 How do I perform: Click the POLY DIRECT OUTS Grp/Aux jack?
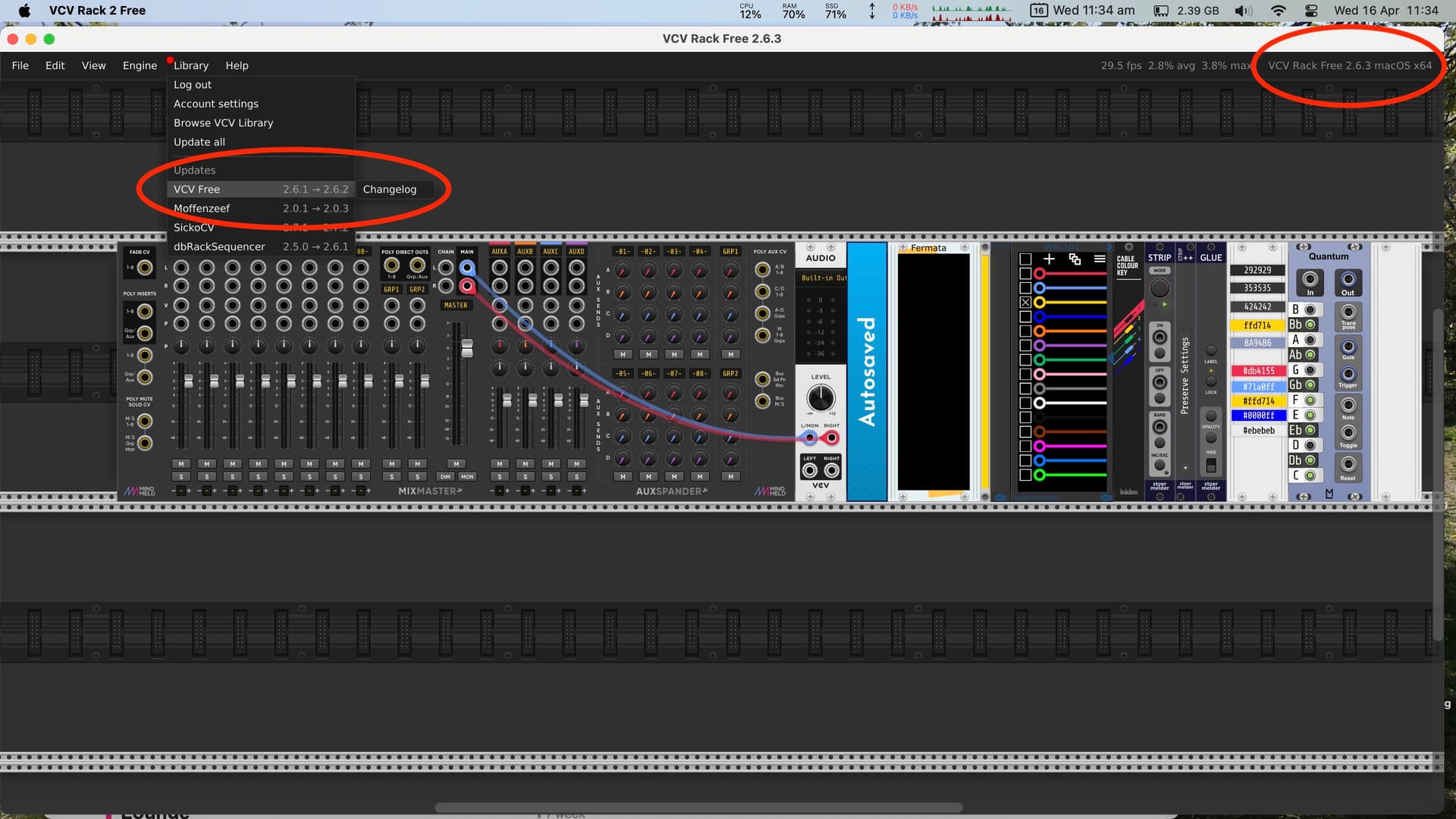pyautogui.click(x=417, y=265)
